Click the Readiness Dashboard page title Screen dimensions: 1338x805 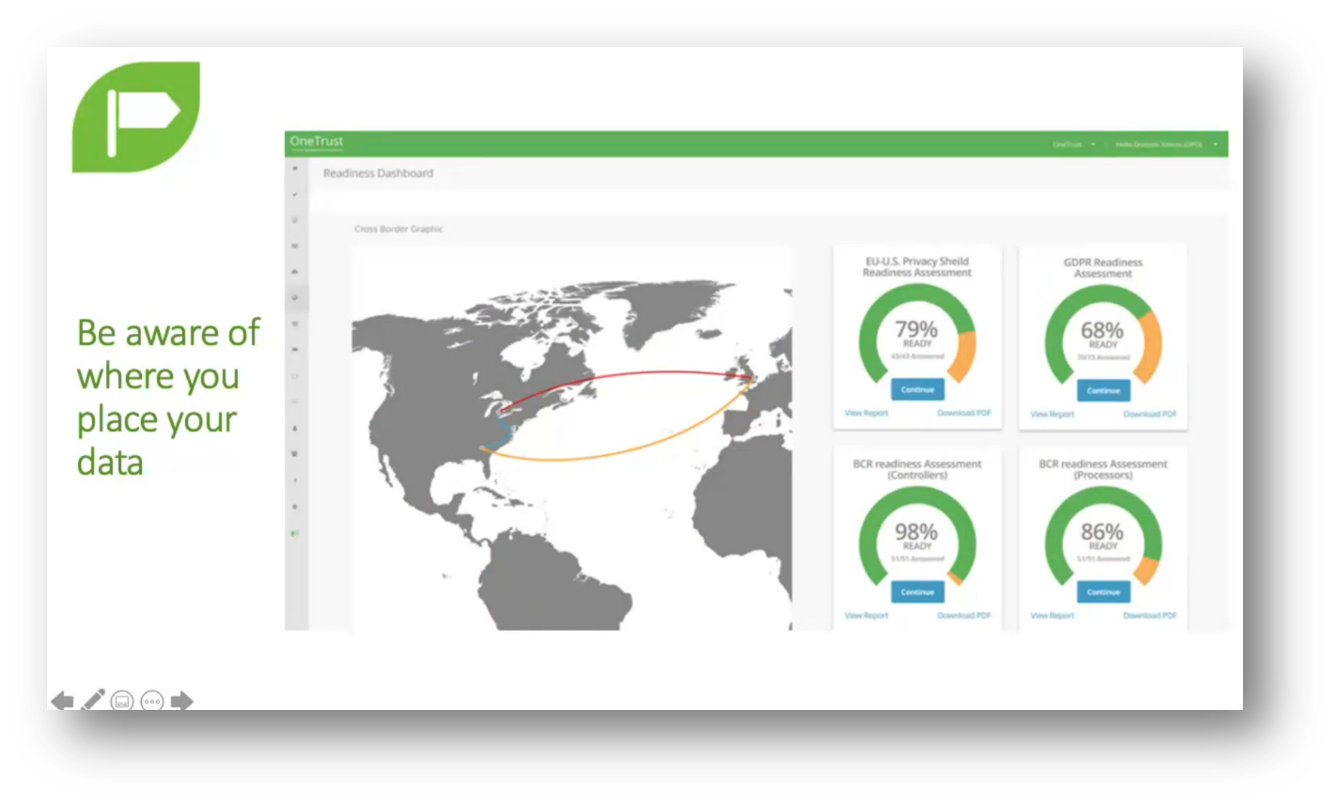coord(378,173)
